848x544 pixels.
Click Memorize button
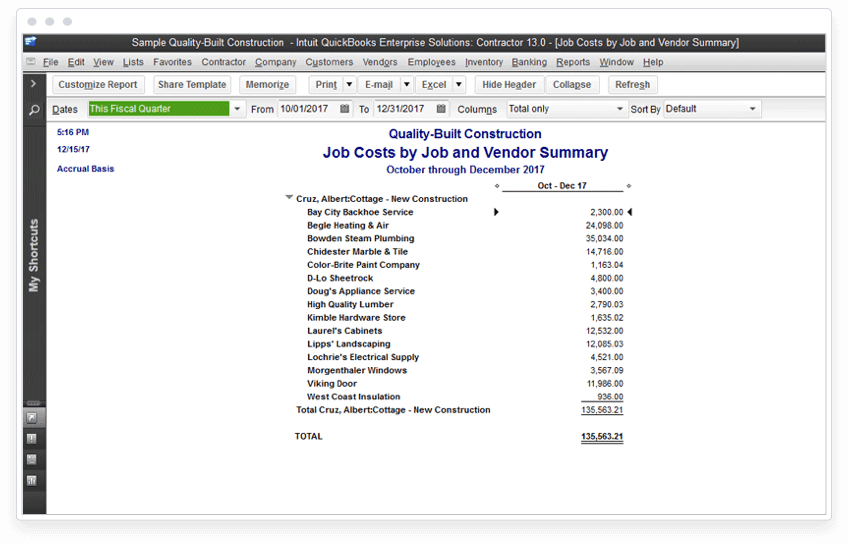[267, 84]
